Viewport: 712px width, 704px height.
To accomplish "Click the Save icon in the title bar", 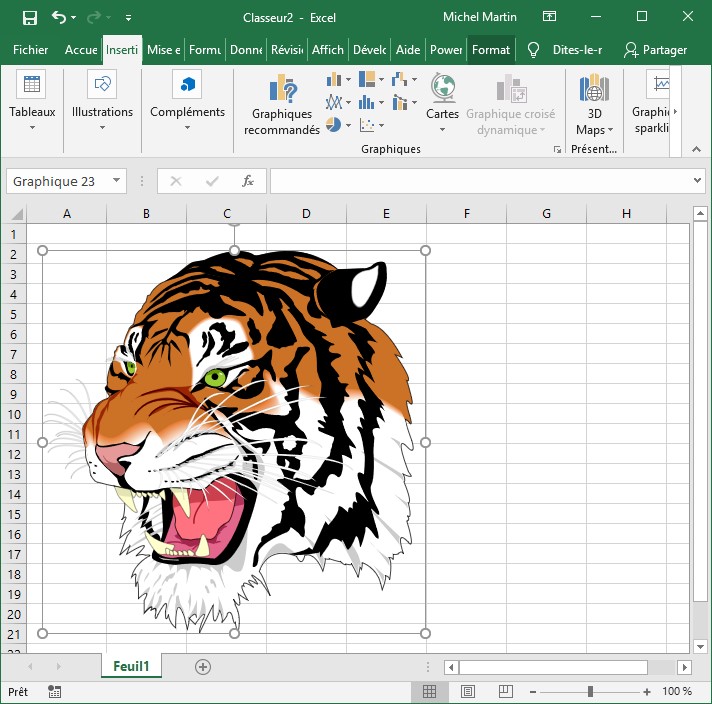I will (x=29, y=17).
